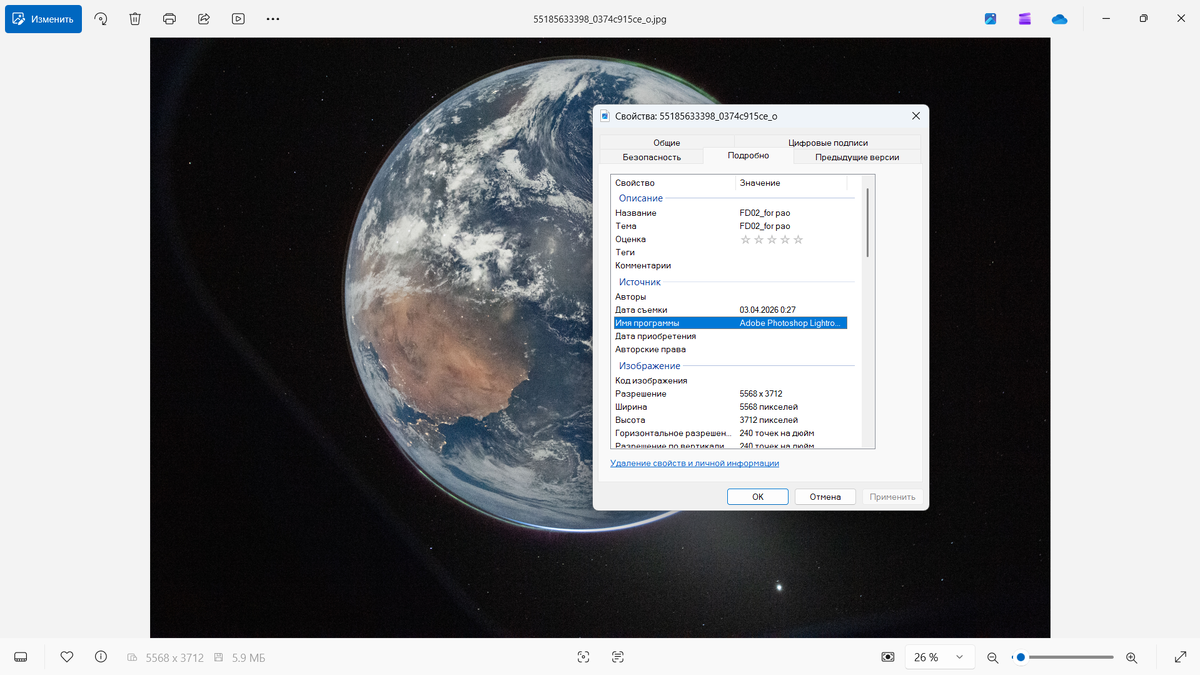The width and height of the screenshot is (1200, 675).
Task: Switch to the Безопасность tab
Action: click(x=652, y=157)
